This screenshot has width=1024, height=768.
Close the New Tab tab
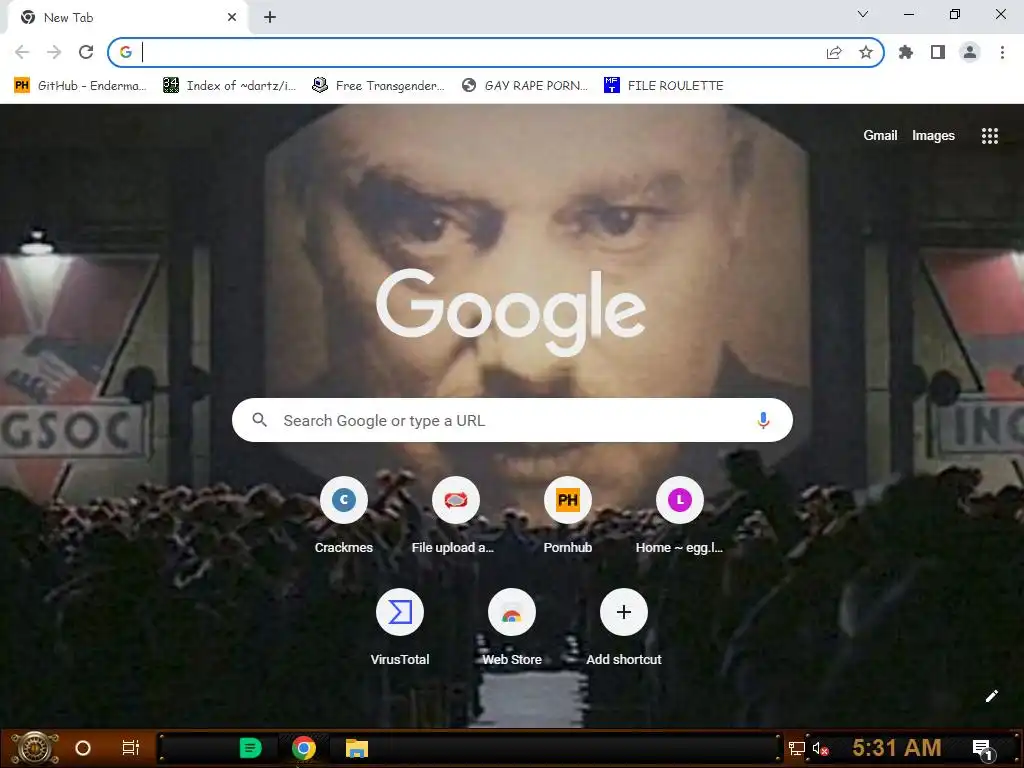click(x=232, y=18)
